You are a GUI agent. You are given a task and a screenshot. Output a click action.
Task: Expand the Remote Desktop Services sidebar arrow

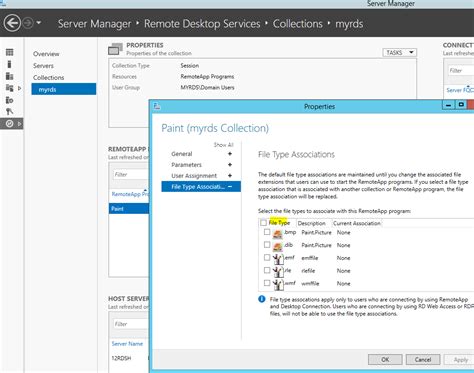(20, 124)
